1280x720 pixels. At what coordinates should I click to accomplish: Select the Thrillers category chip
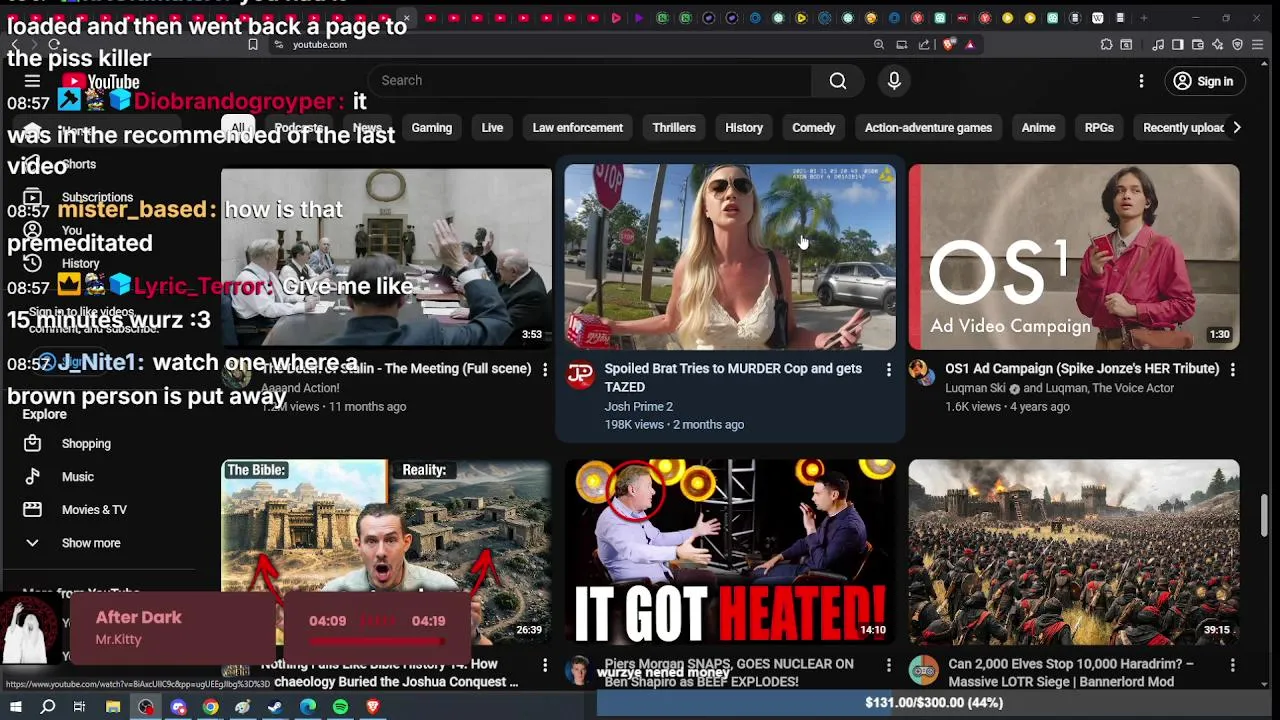coord(674,128)
